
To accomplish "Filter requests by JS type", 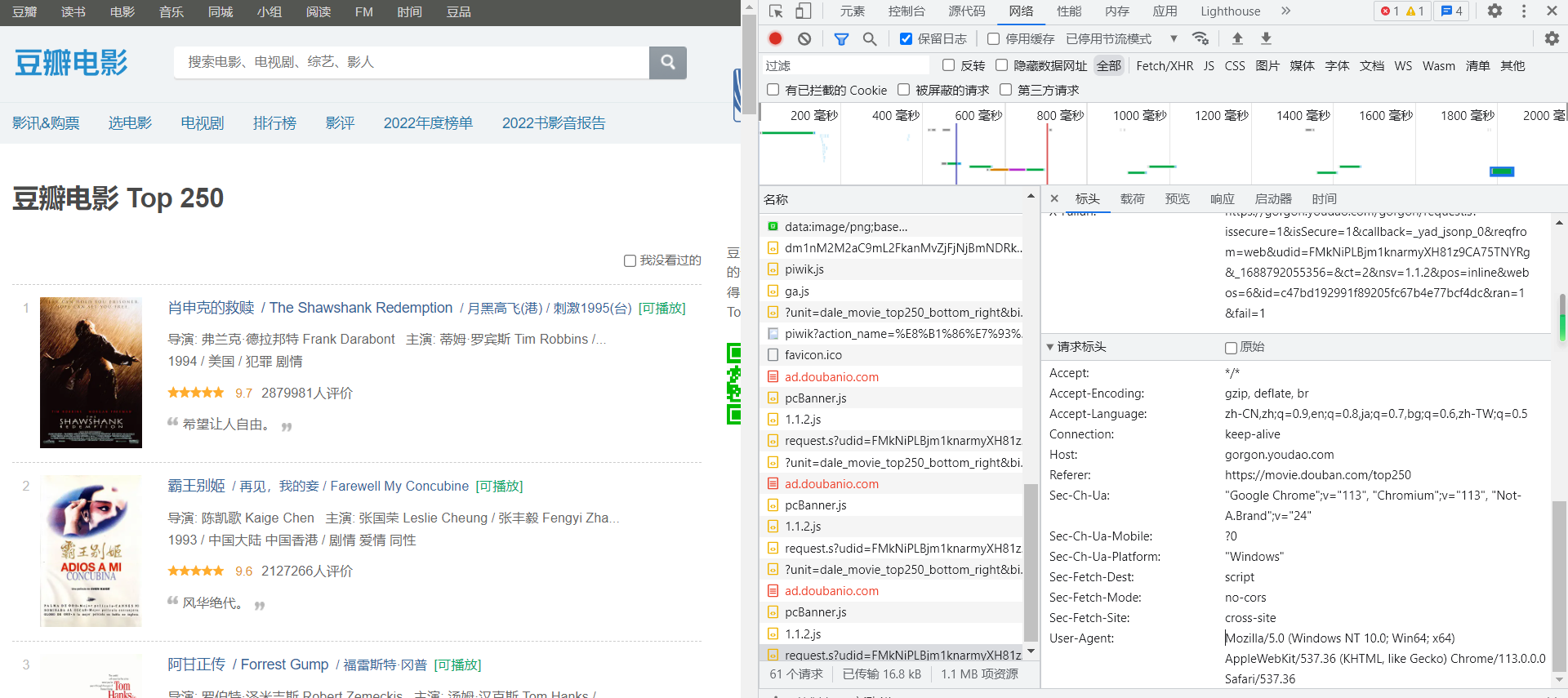I will pos(1209,66).
